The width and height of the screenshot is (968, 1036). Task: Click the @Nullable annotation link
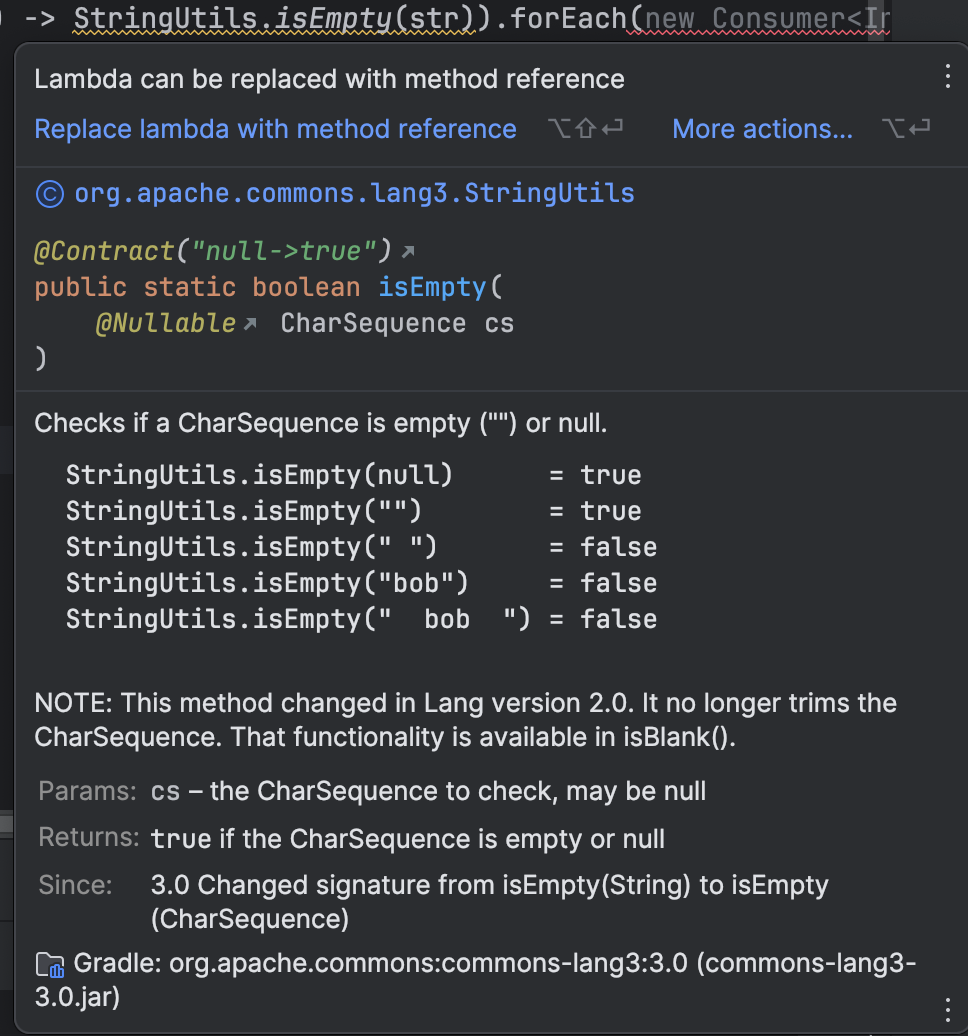(x=165, y=324)
